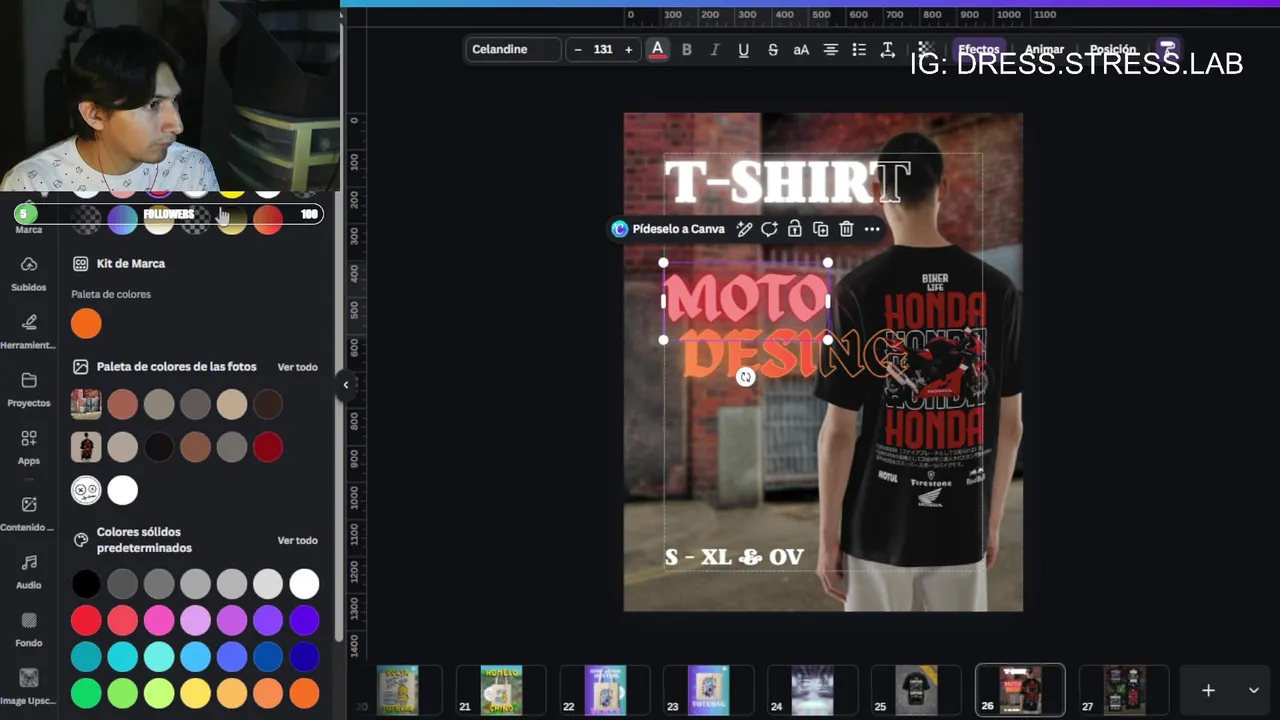
Task: Duplicate the selected text element
Action: click(820, 229)
